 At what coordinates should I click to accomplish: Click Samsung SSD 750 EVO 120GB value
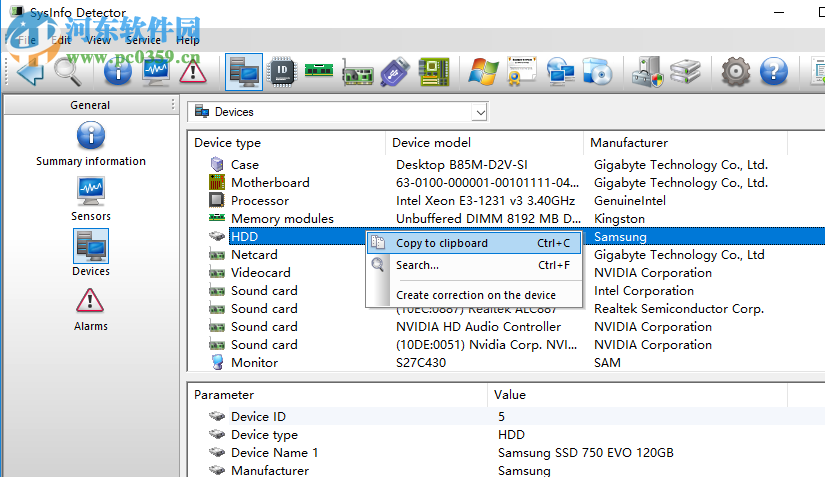[x=586, y=452]
